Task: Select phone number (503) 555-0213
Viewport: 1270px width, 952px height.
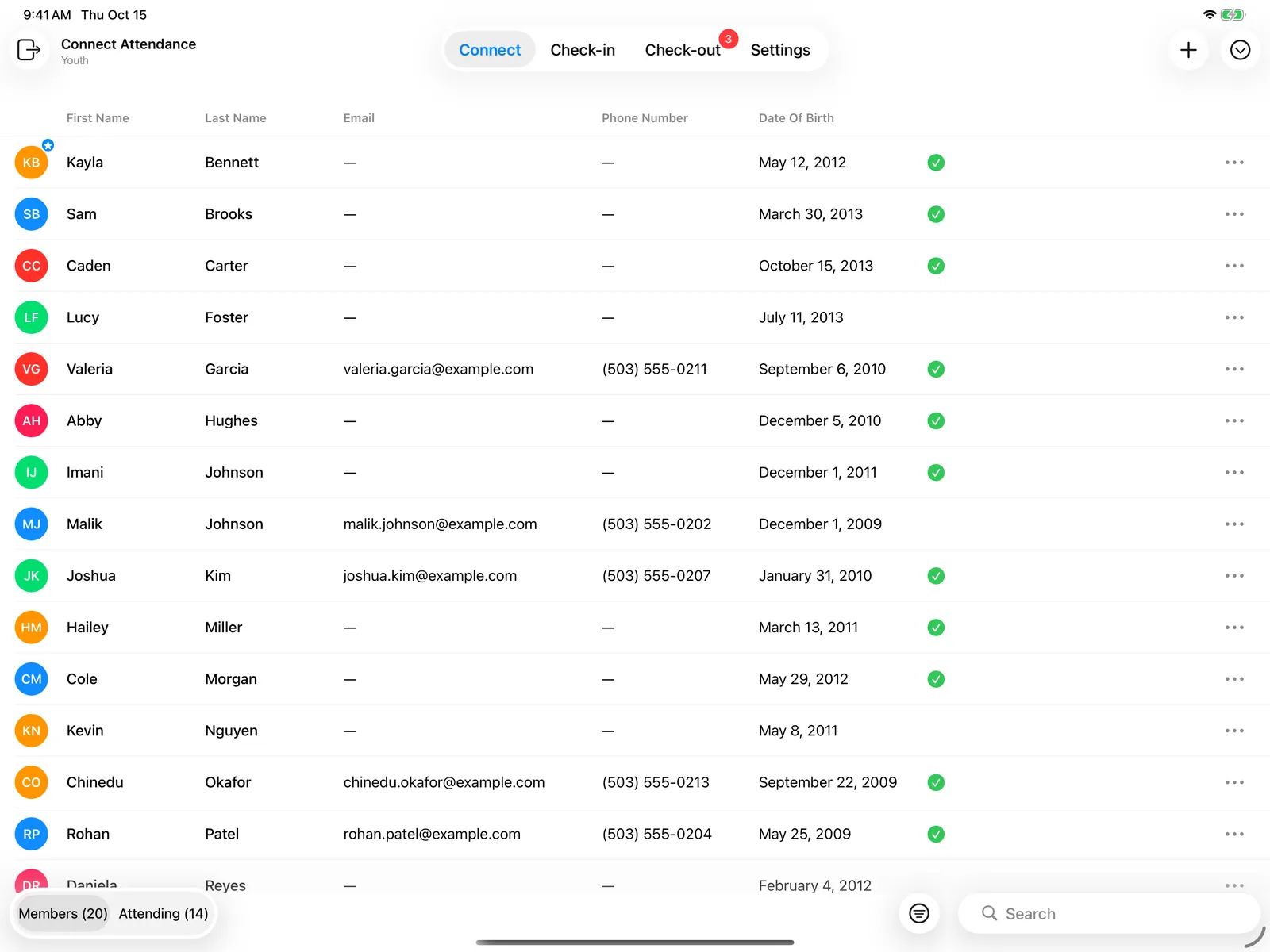Action: coord(656,782)
